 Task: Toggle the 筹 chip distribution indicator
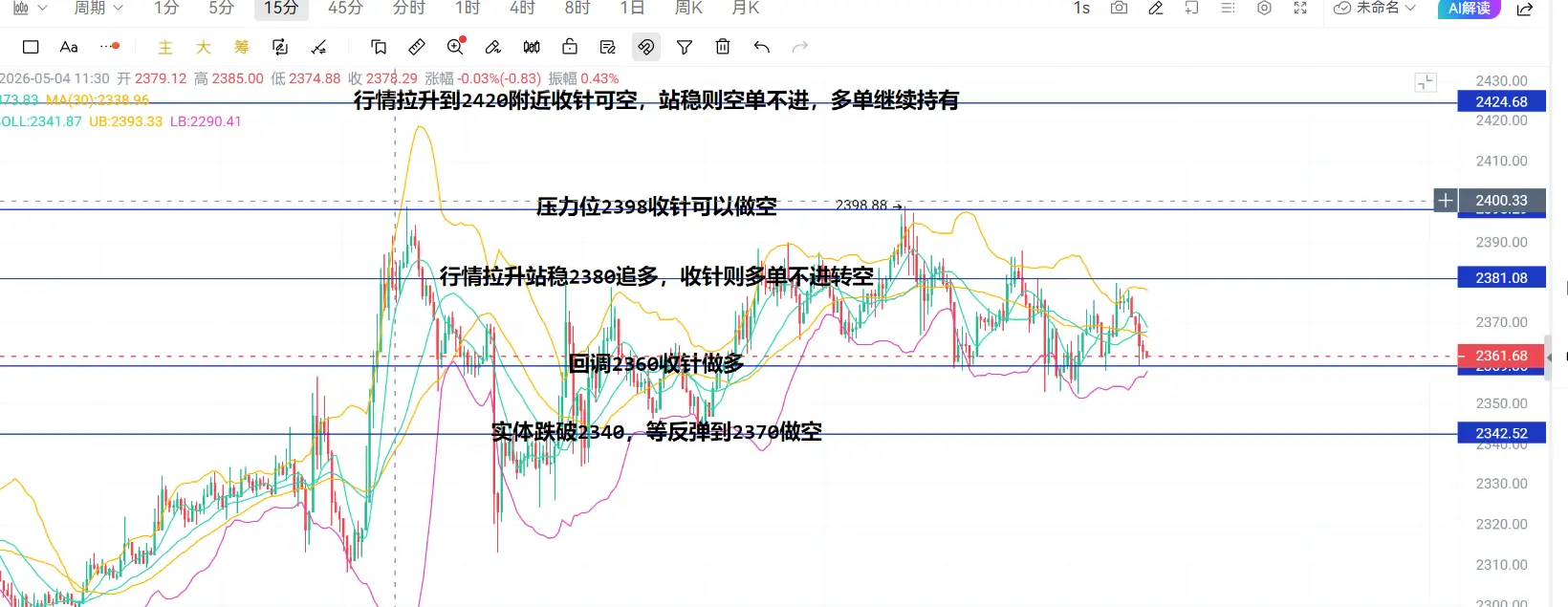click(242, 47)
